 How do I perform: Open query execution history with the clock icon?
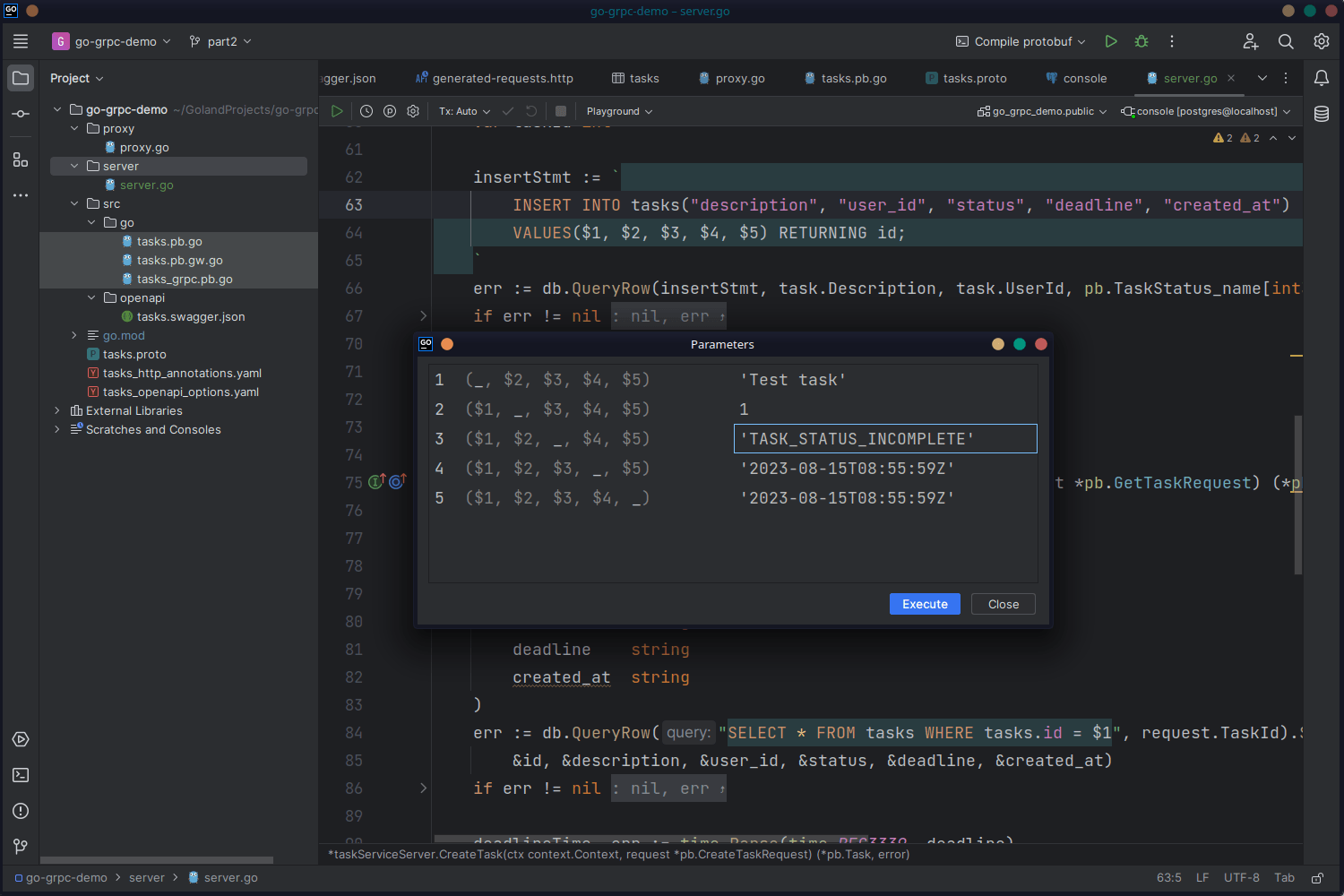click(x=366, y=110)
